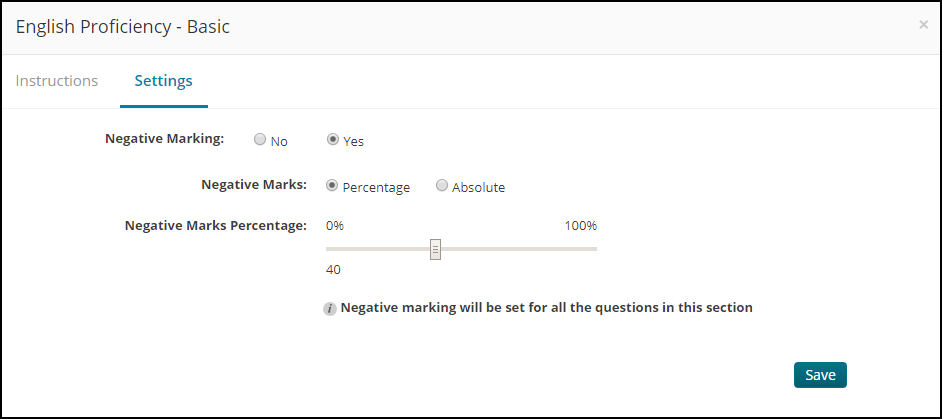Click the current slider value 40

[333, 270]
